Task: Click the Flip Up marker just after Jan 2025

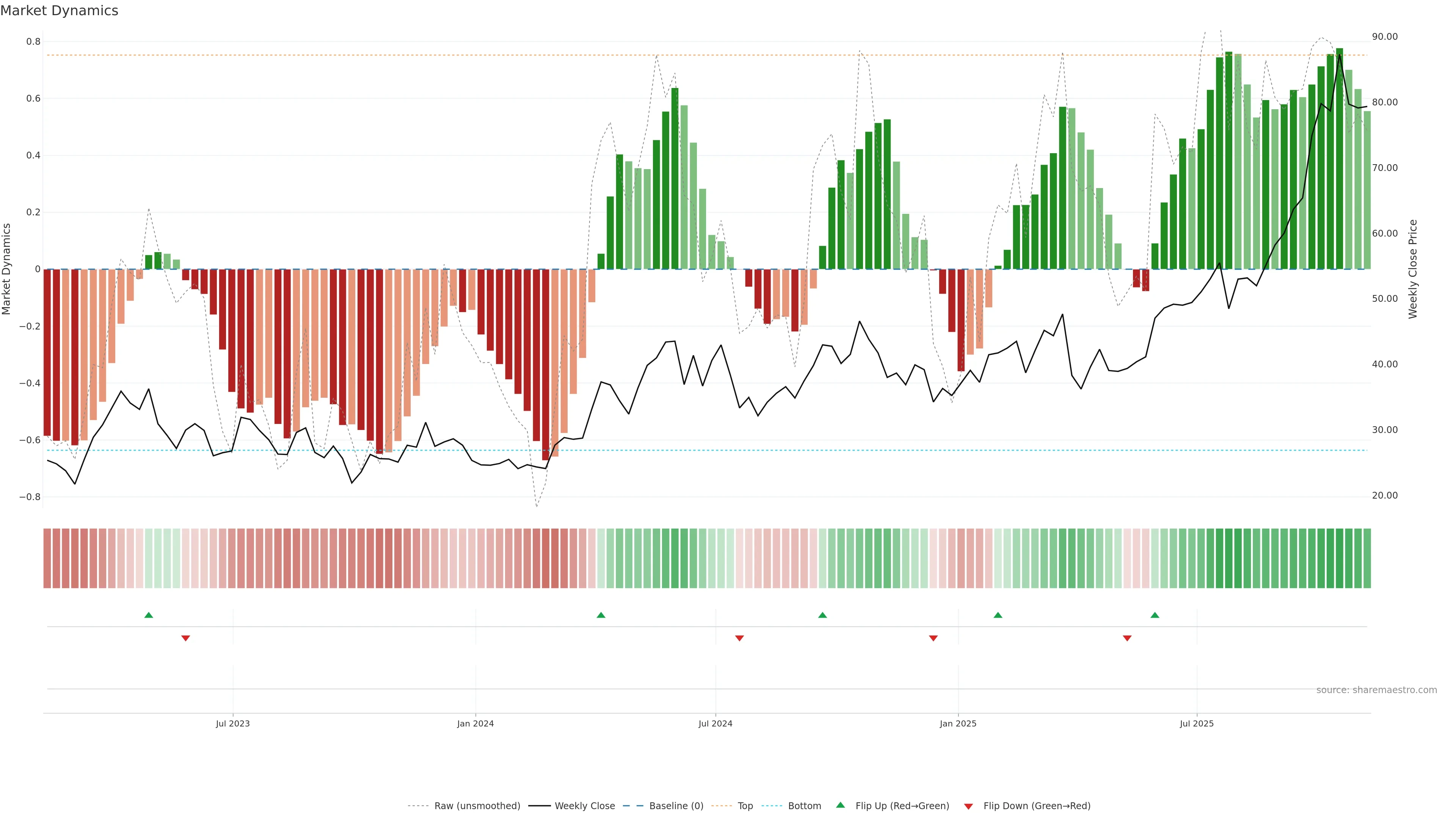Action: click(998, 615)
